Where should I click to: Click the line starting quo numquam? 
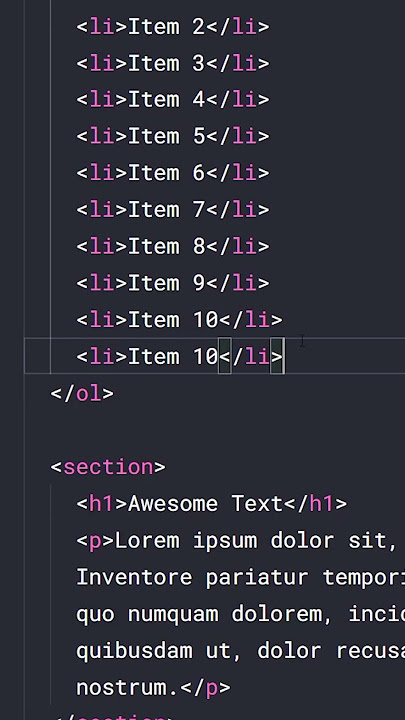[x=240, y=614]
